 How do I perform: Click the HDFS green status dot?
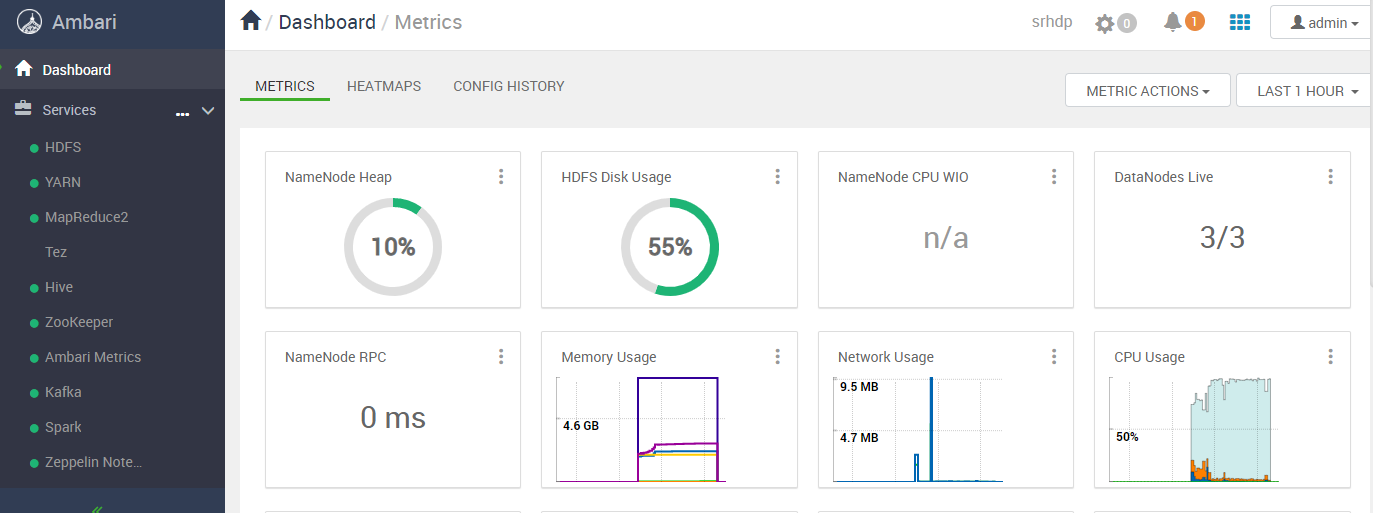click(34, 148)
